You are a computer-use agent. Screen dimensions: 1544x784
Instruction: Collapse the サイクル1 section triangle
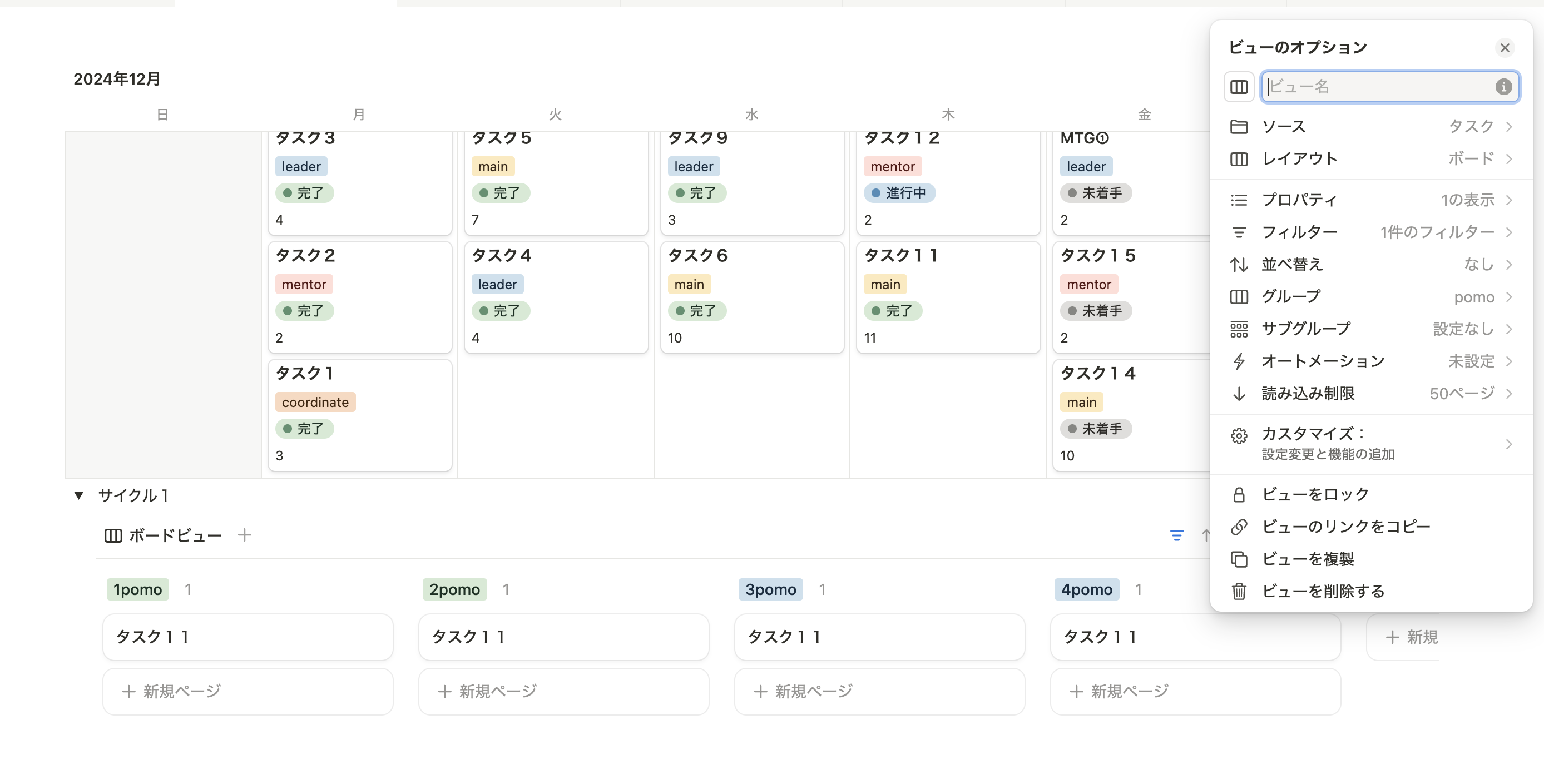pyautogui.click(x=80, y=495)
